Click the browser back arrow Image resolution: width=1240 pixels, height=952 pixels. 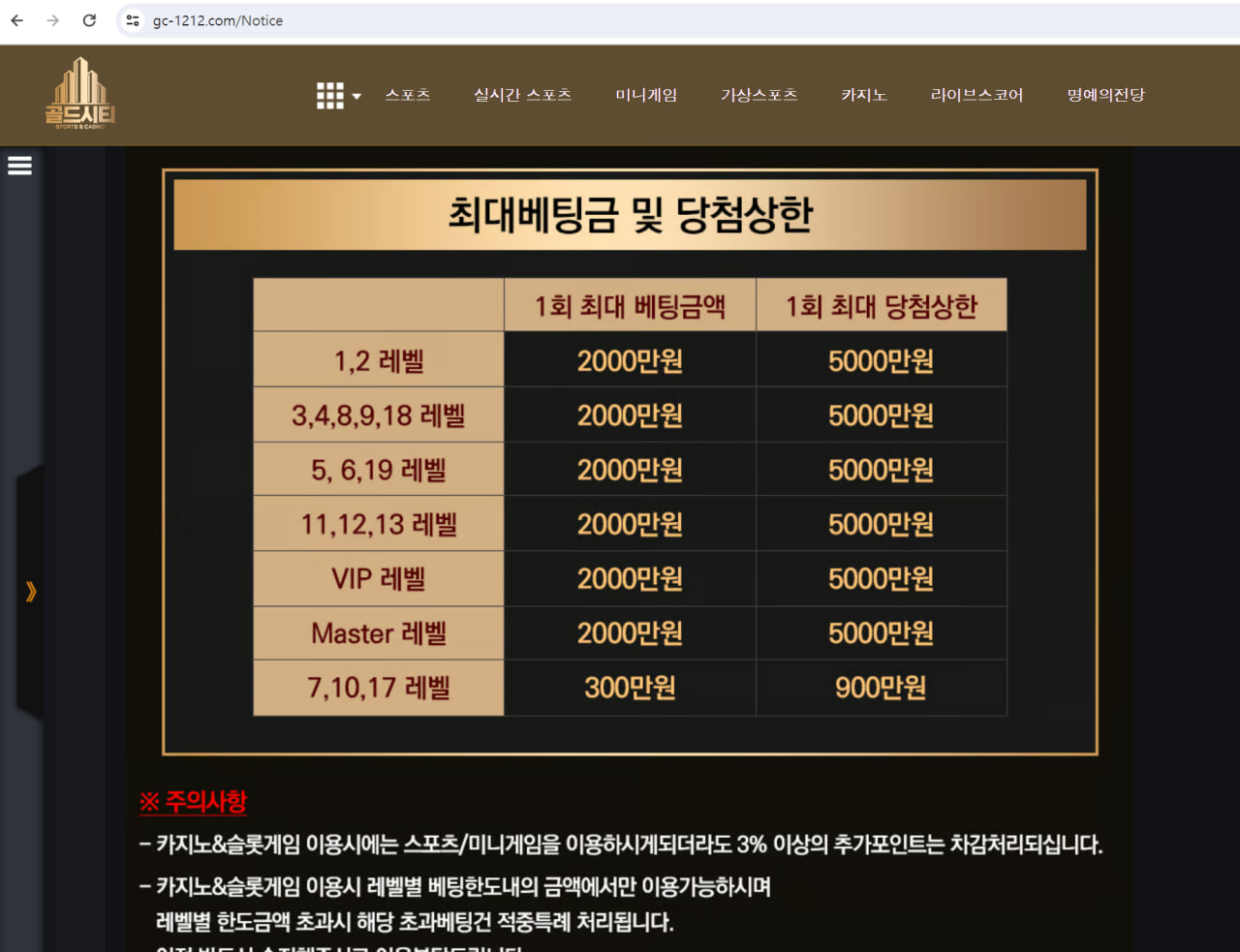click(16, 20)
